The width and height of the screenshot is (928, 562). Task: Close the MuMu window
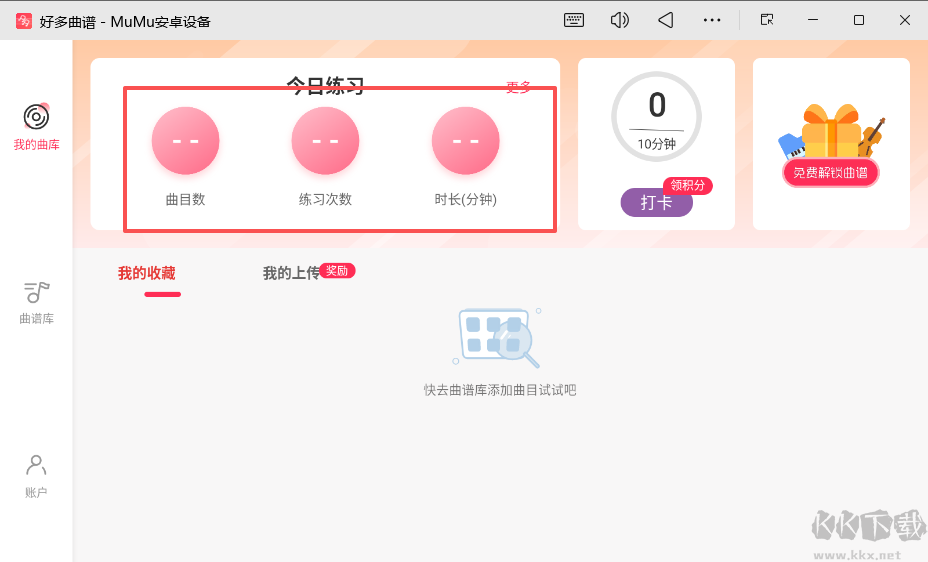click(x=904, y=20)
